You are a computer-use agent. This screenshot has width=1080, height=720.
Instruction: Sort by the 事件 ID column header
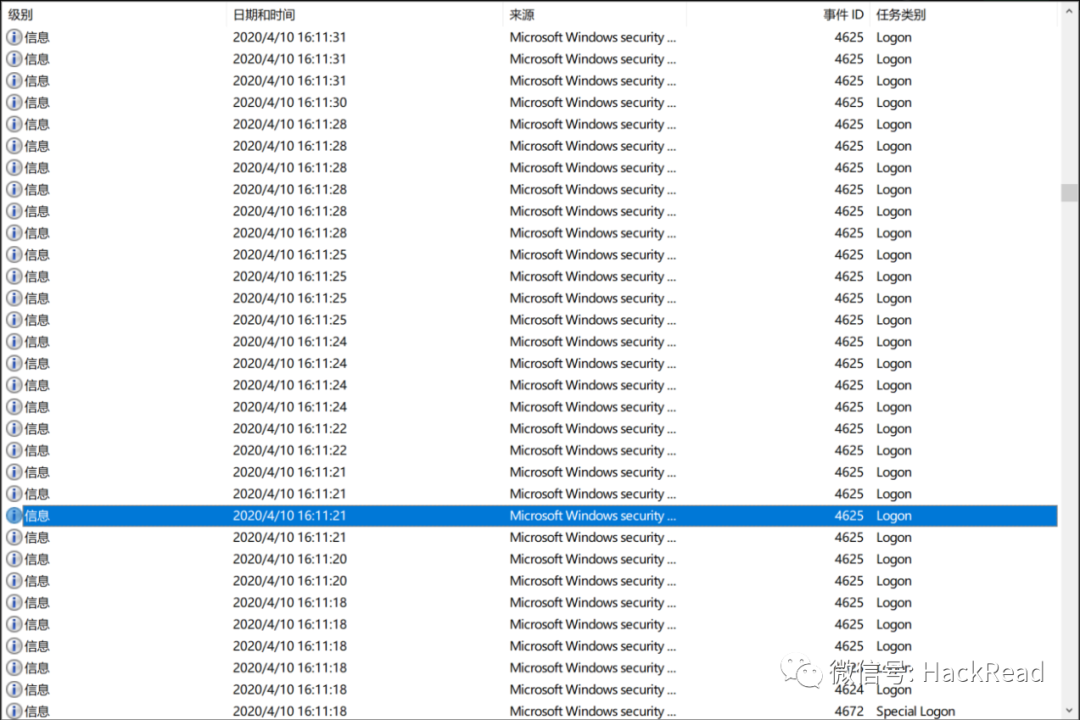click(843, 14)
